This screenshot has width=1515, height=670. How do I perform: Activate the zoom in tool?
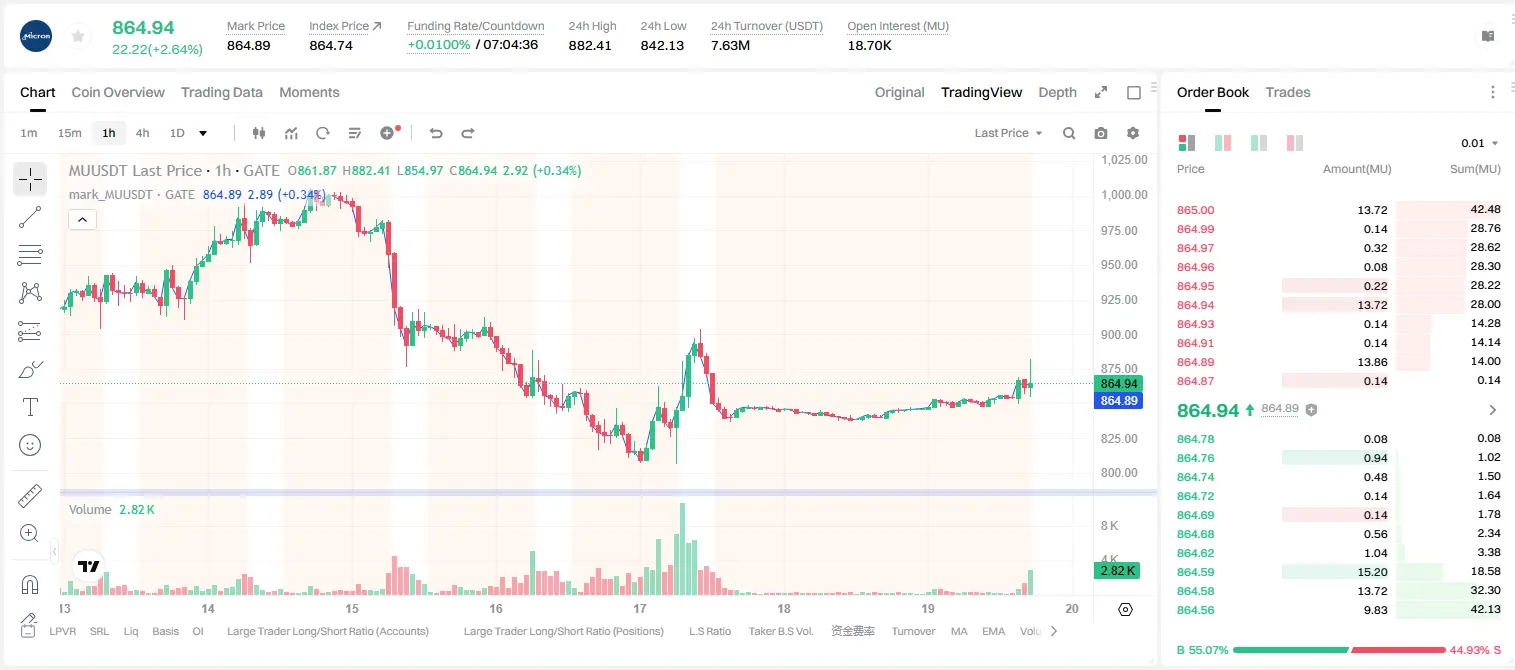(30, 533)
